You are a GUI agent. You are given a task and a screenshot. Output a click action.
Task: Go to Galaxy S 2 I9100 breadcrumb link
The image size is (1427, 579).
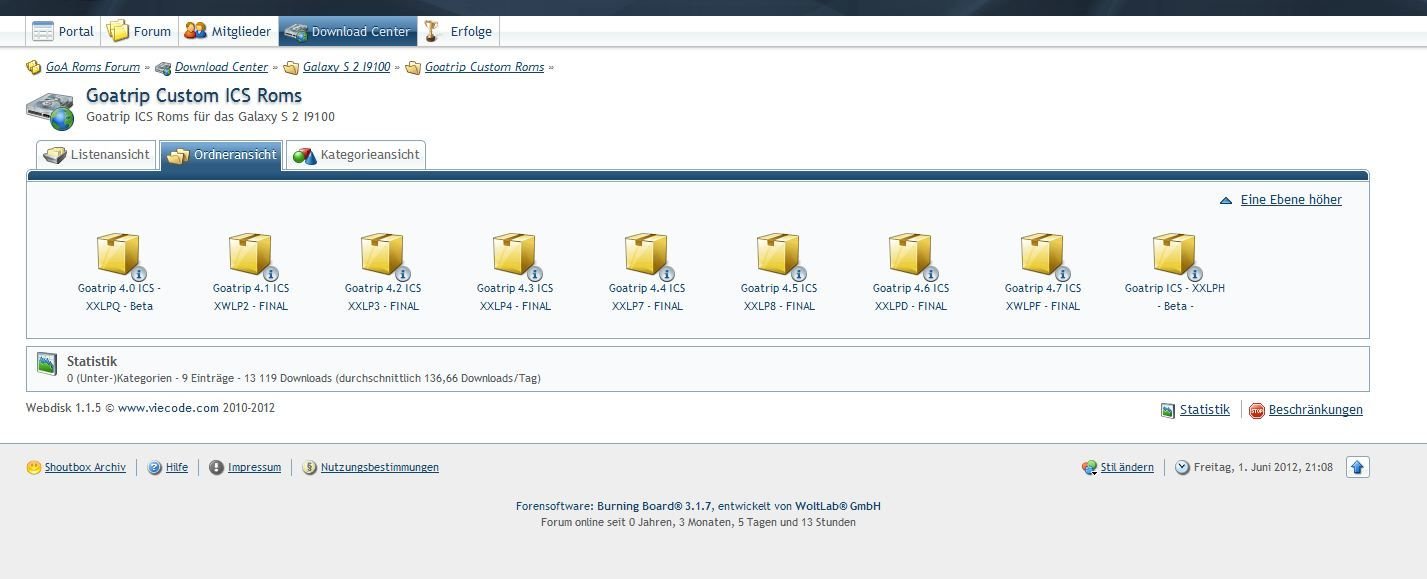[346, 67]
